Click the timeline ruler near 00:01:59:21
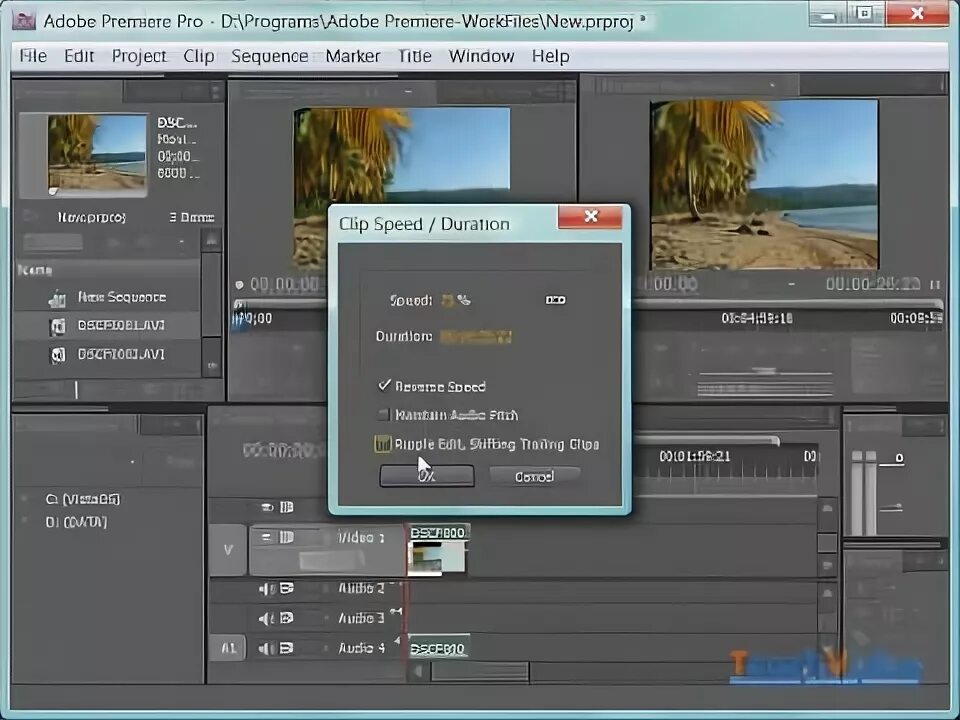960x720 pixels. click(x=694, y=456)
